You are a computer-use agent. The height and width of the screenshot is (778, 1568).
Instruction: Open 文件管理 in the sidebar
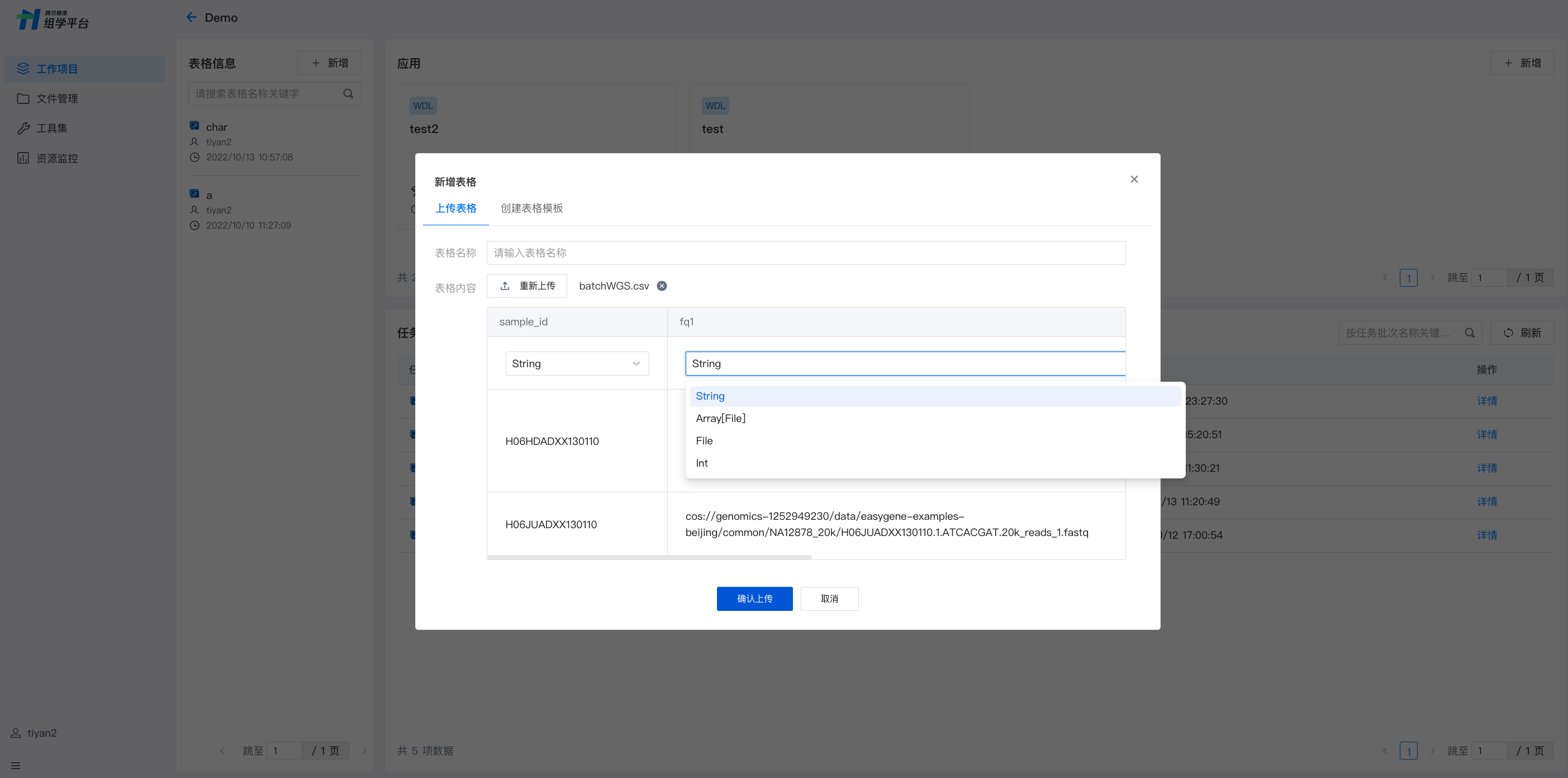pyautogui.click(x=56, y=98)
